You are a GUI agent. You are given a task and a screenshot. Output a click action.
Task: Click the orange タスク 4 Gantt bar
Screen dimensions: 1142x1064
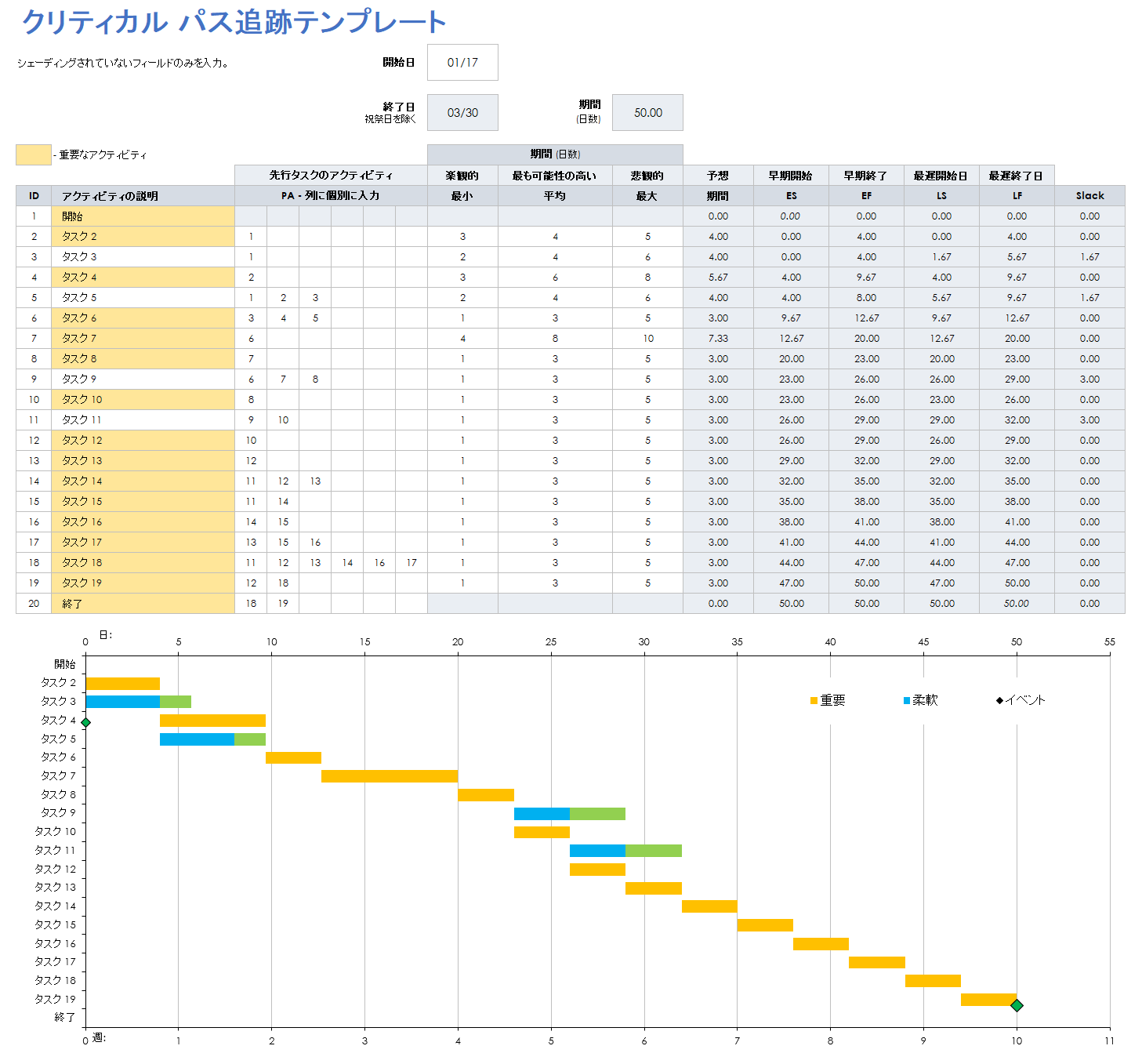pos(212,721)
